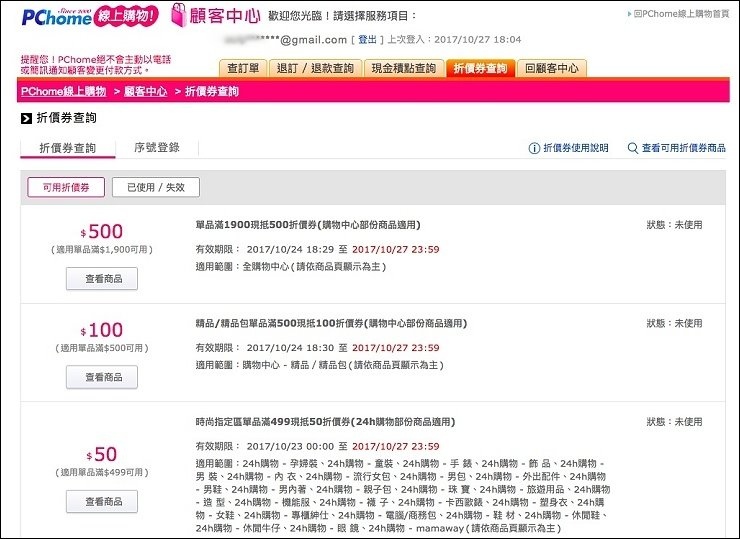Show 已使用 / 失效 coupons filter
Screen dimensions: 740x539
click(156, 187)
